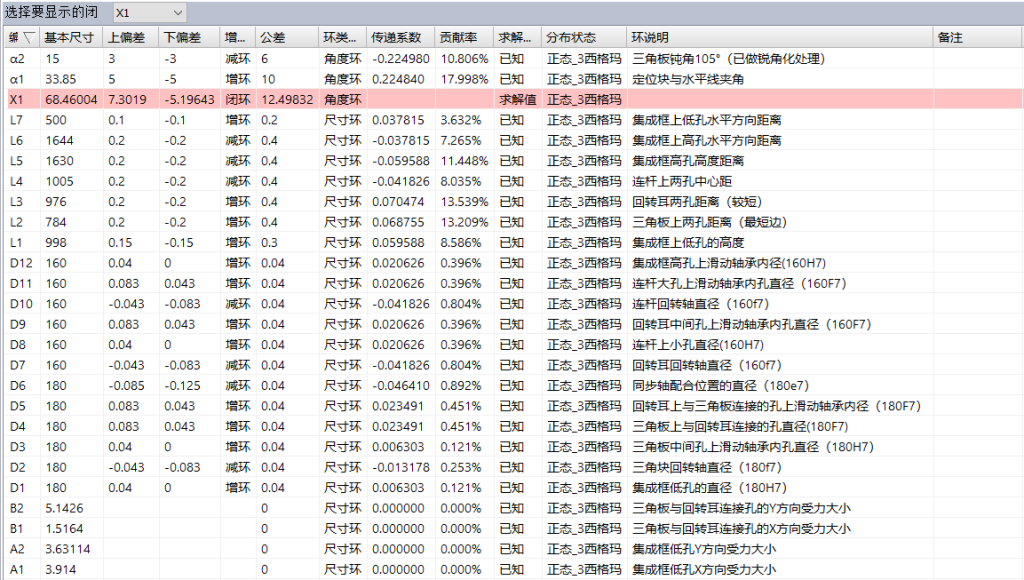Image resolution: width=1024 pixels, height=580 pixels.
Task: Click the 11.448% contribution cell of L5
Action: (x=464, y=161)
